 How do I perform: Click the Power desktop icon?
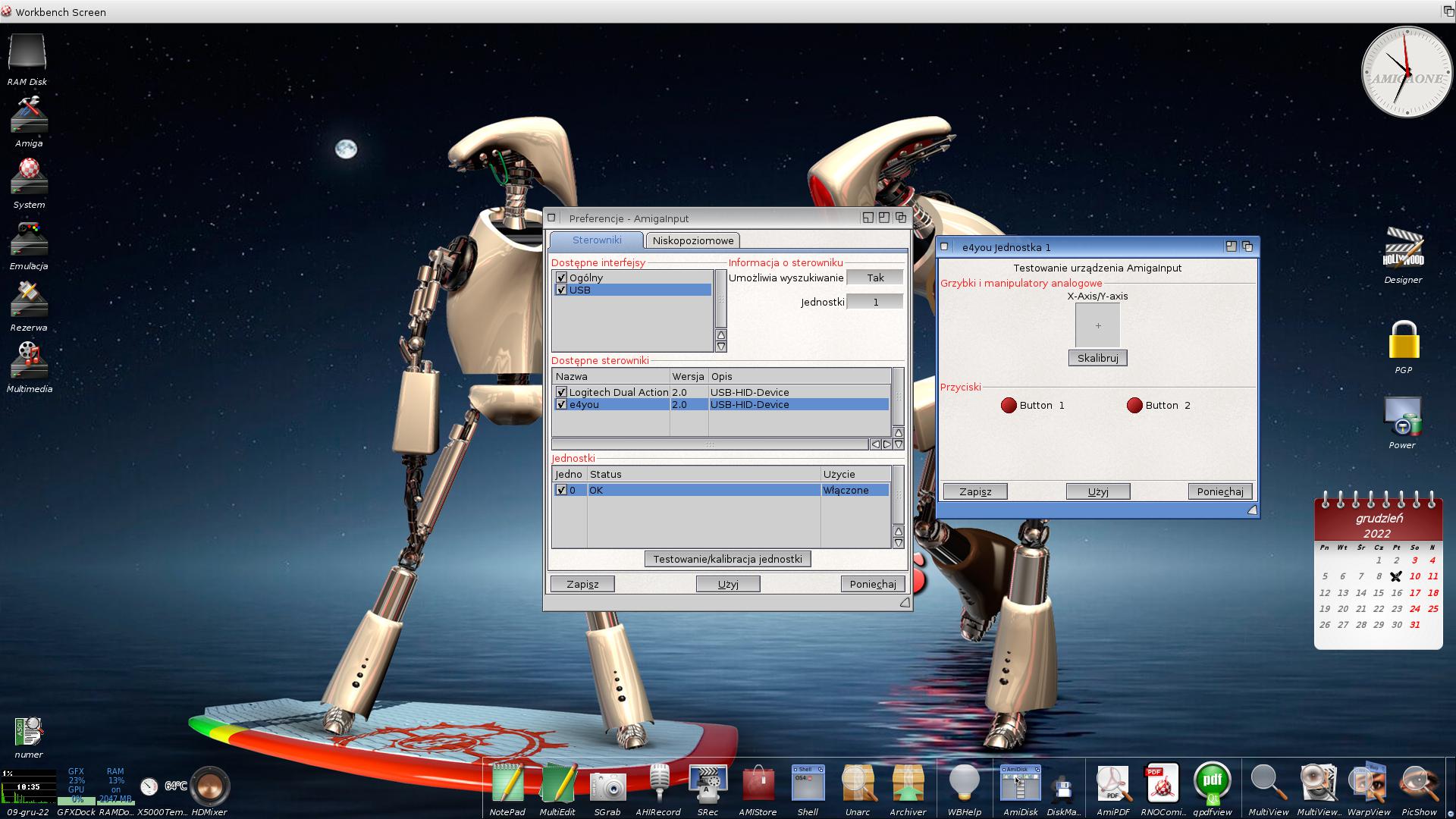(1402, 416)
